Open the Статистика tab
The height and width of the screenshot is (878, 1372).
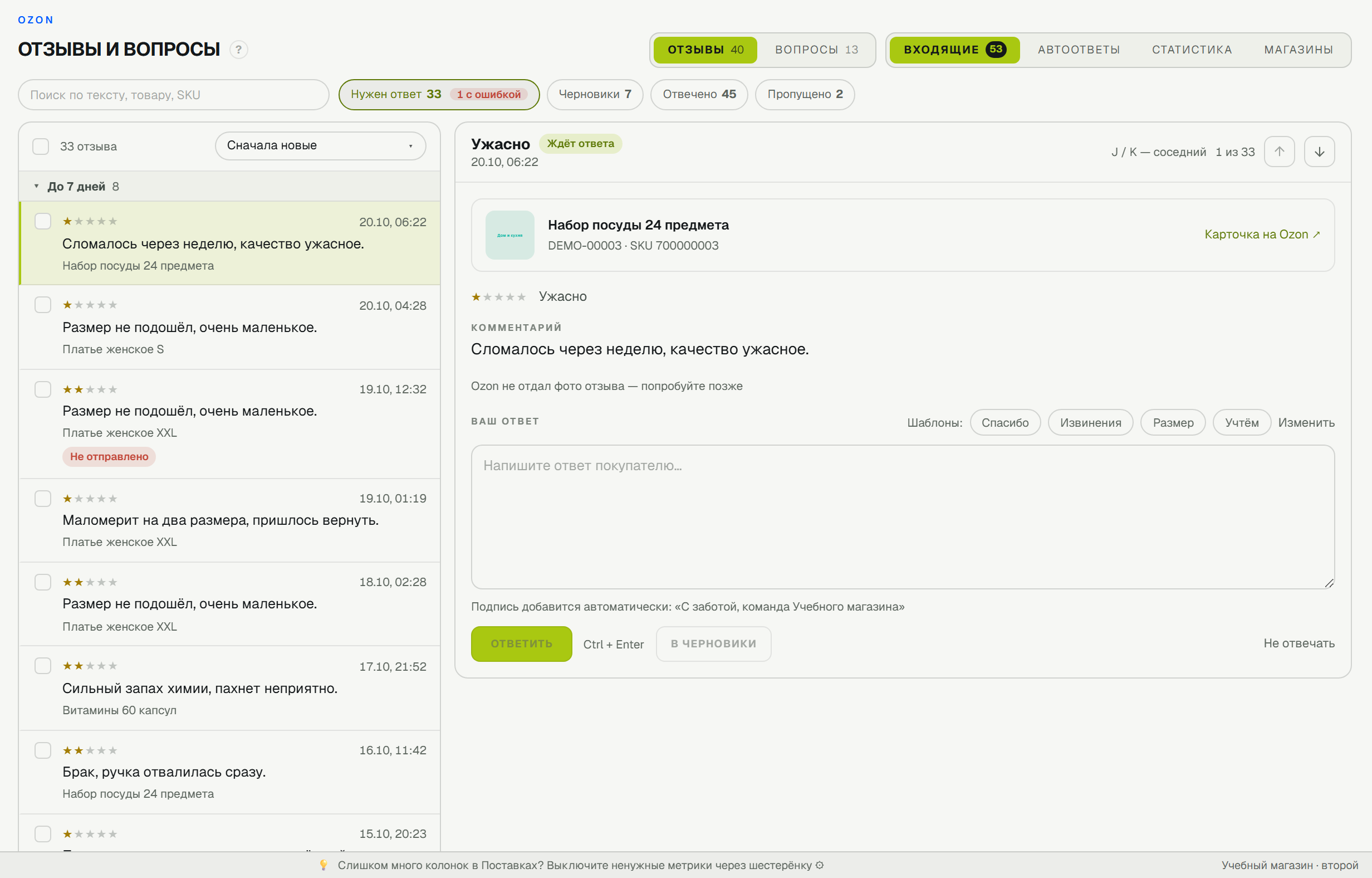(x=1192, y=50)
